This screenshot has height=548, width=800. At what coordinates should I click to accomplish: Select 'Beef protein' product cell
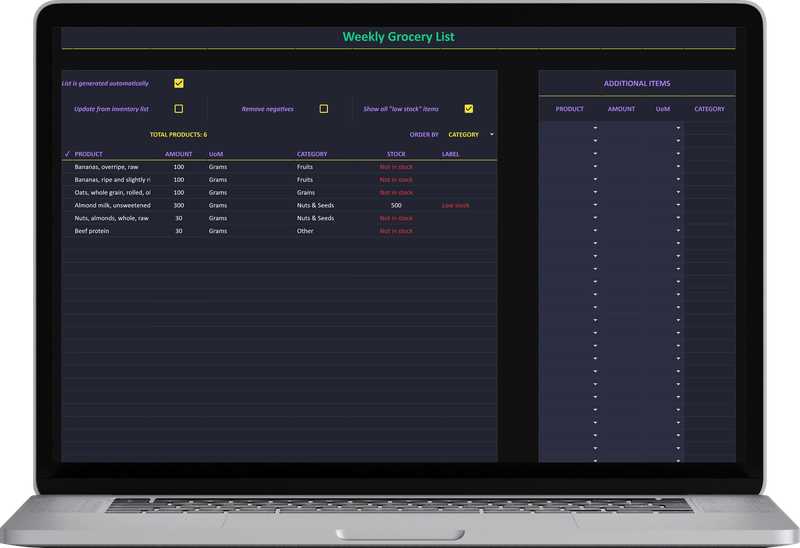click(x=92, y=231)
